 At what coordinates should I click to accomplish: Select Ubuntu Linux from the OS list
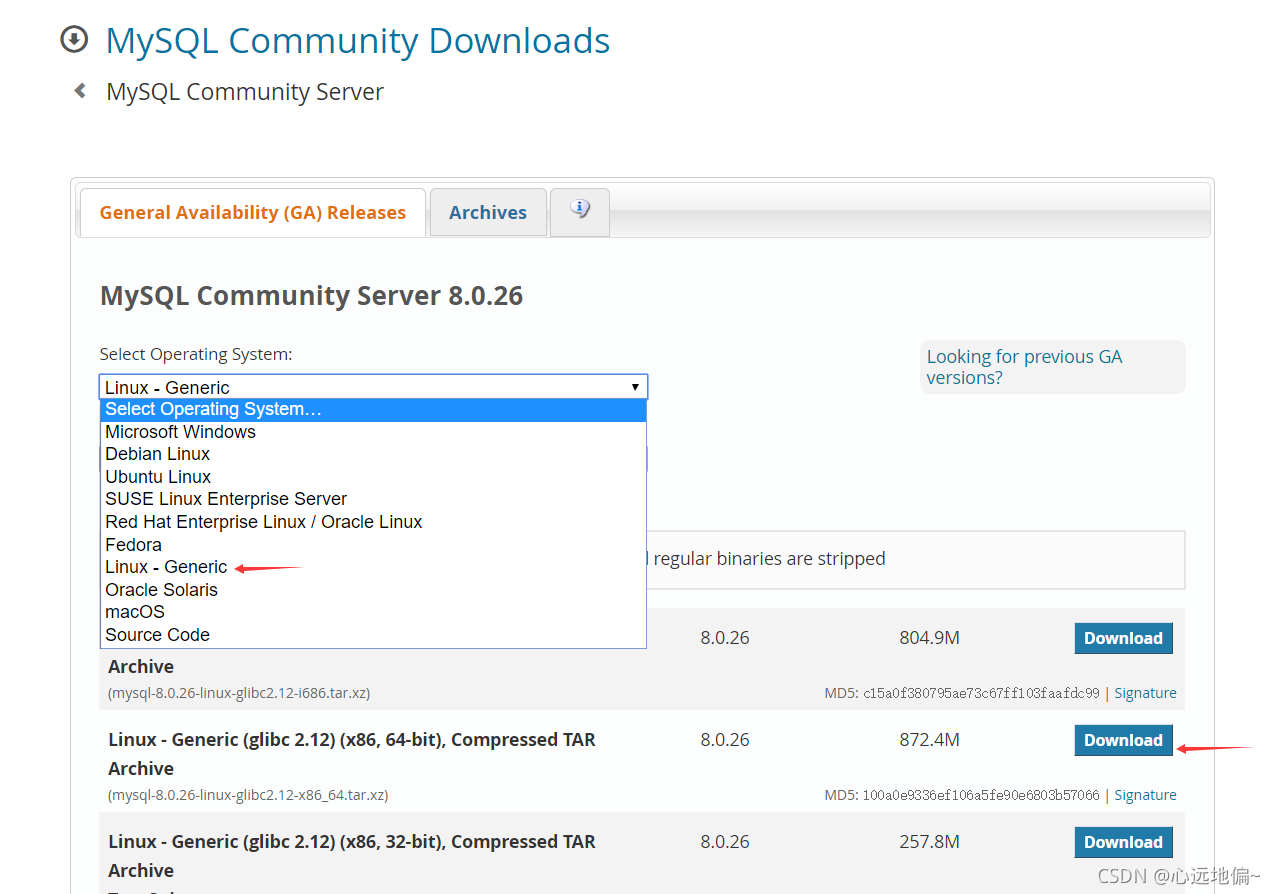tap(373, 477)
